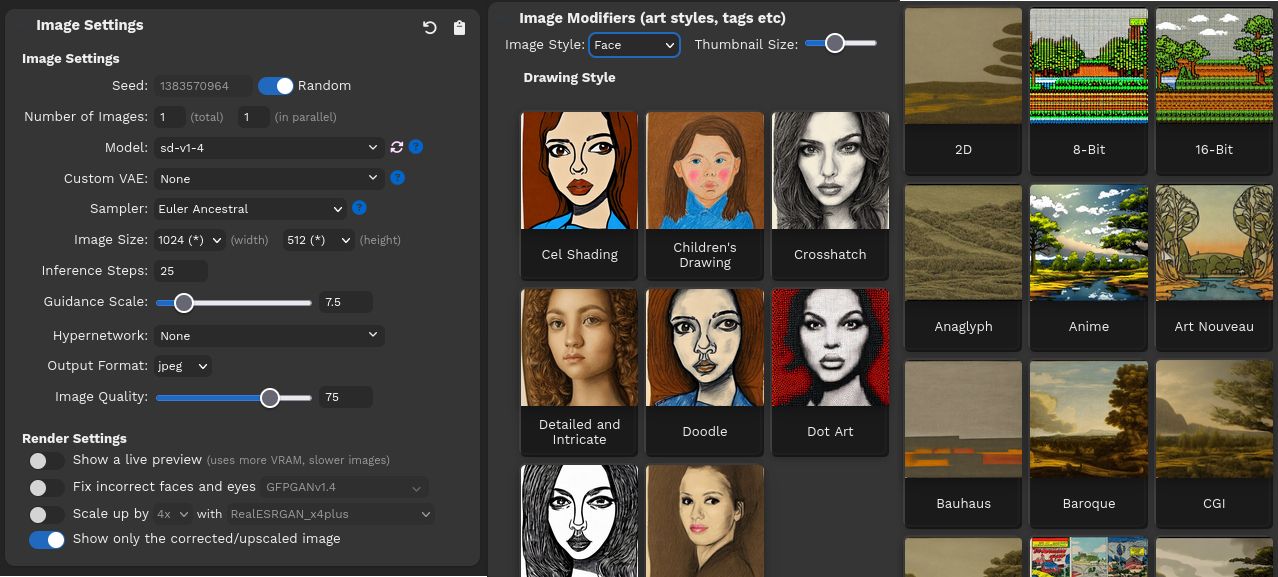Open the Model dropdown sd-v1-4
1278x577 pixels.
tap(269, 148)
